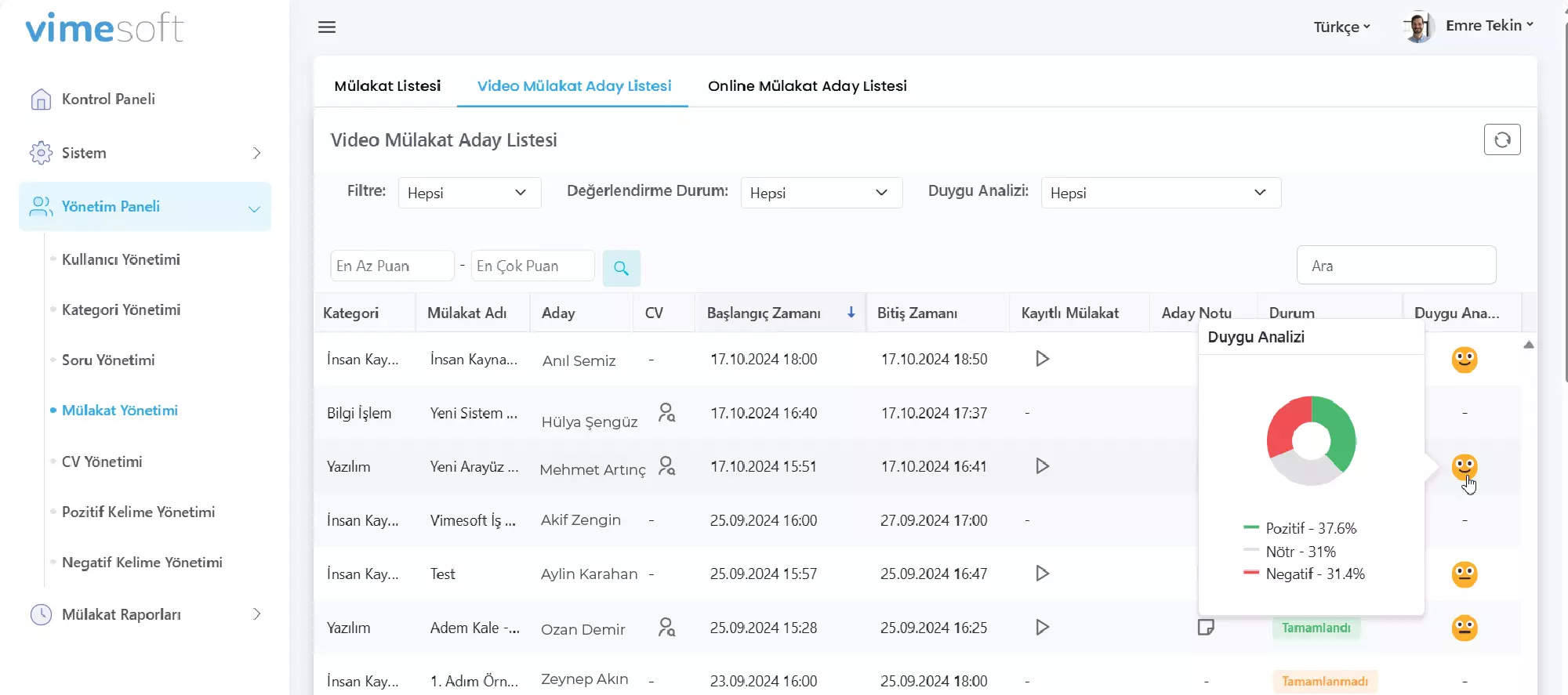Click the refresh list icon button
The width and height of the screenshot is (1568, 695).
[1502, 139]
